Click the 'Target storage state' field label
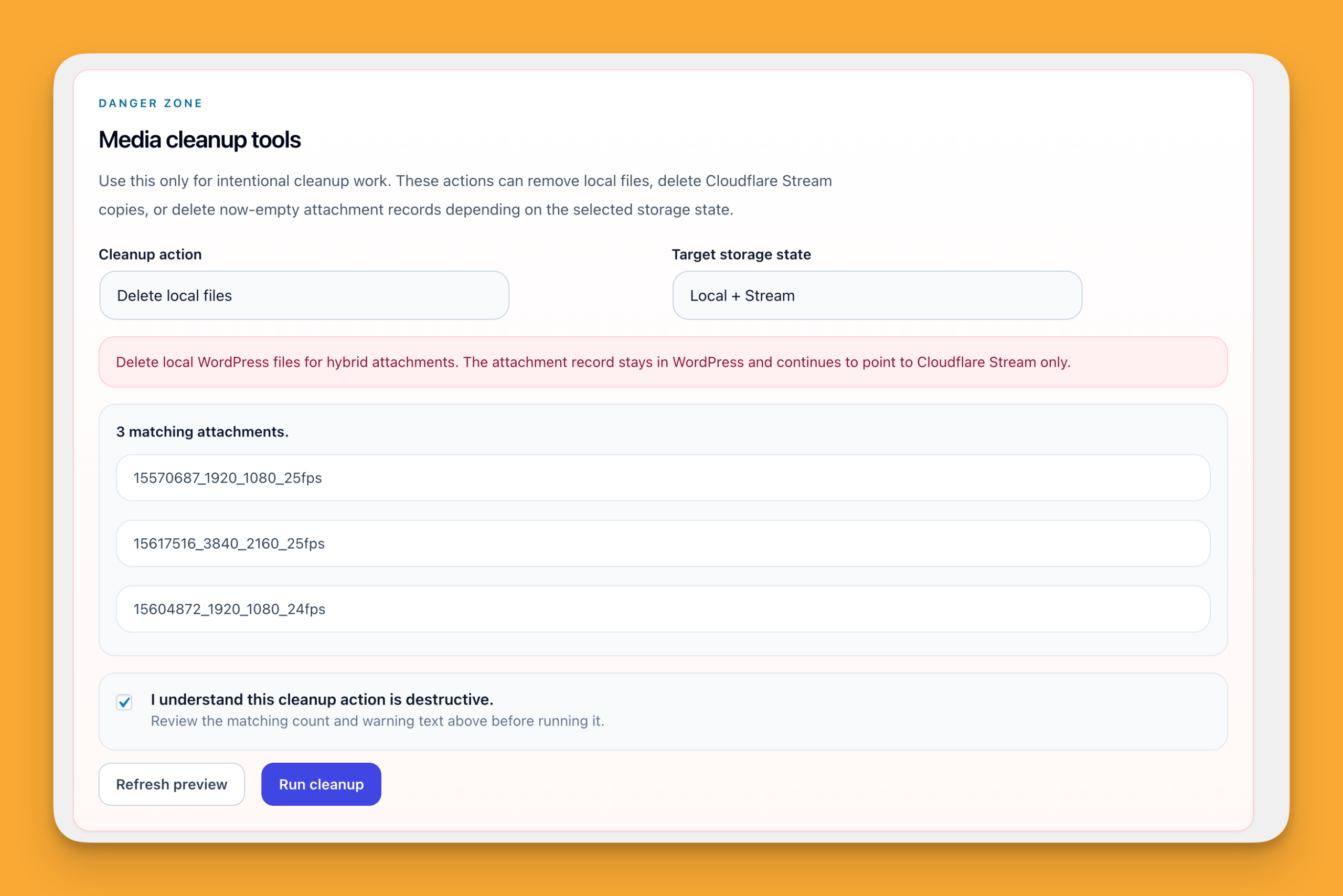Screen dimensions: 1343x896 pyautogui.click(x=741, y=254)
